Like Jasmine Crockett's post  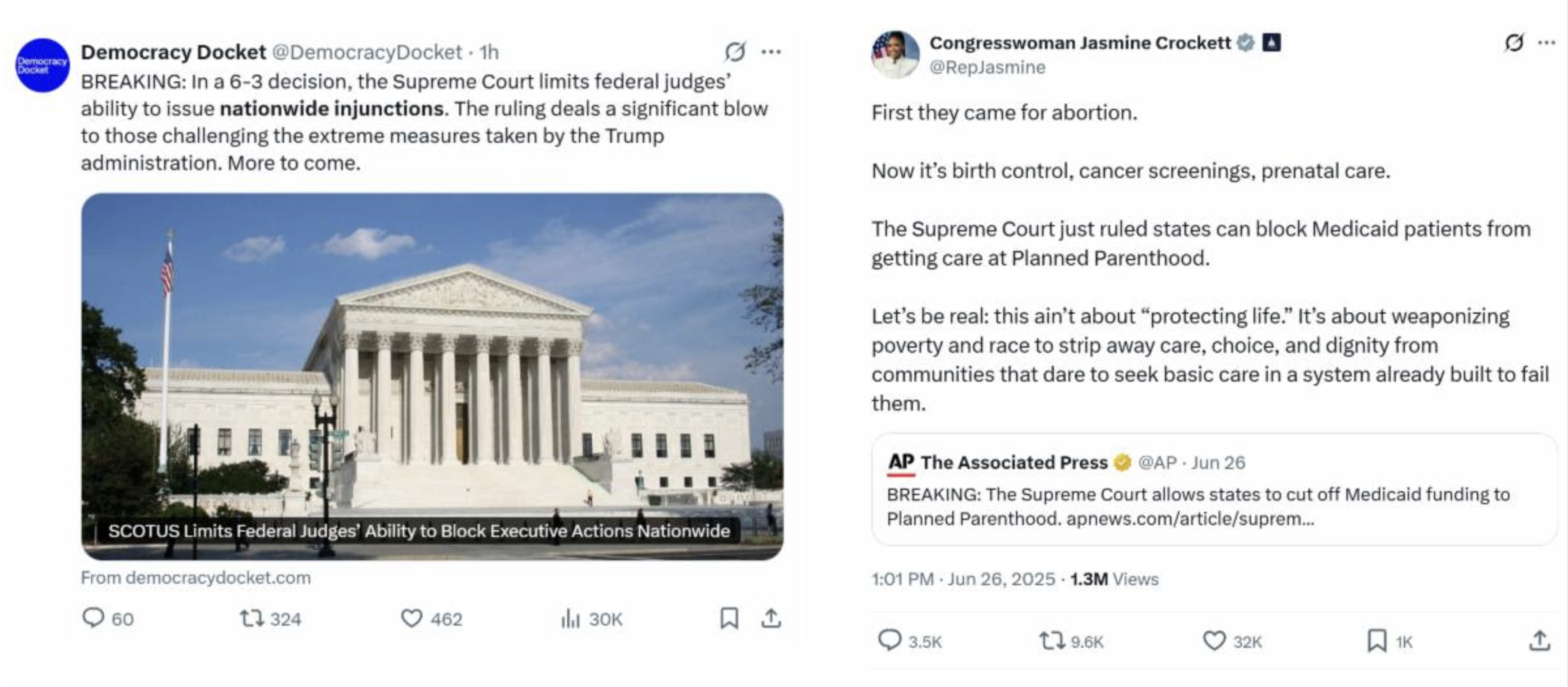click(x=1214, y=641)
